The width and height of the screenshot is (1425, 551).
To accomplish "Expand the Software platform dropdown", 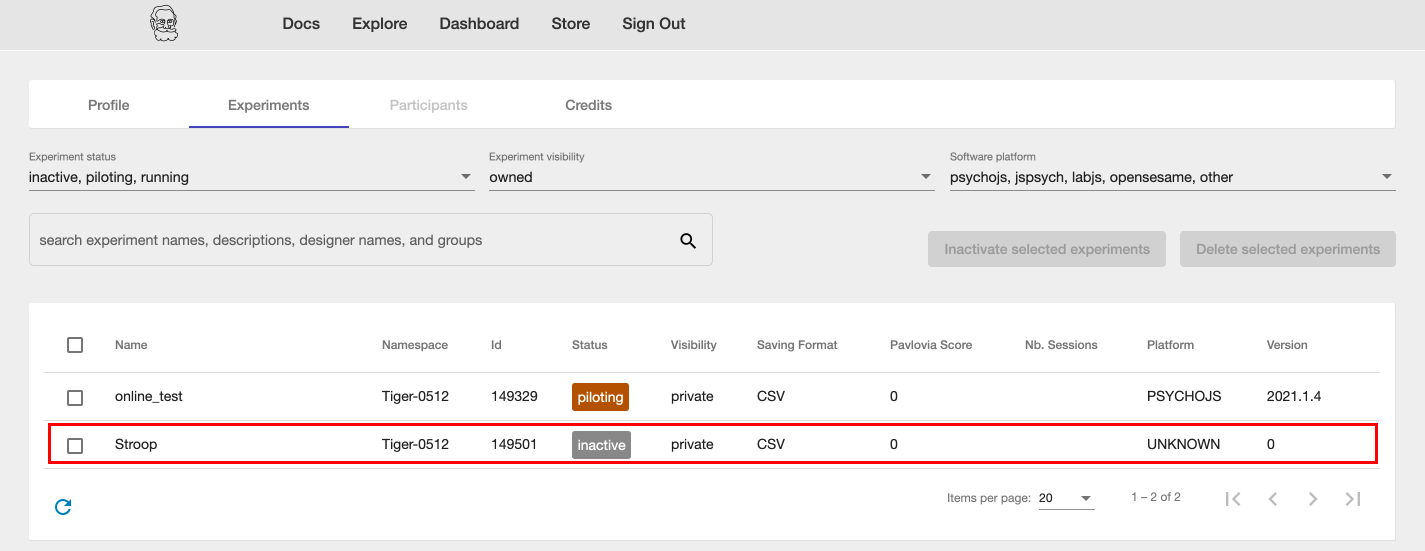I will (x=1171, y=177).
